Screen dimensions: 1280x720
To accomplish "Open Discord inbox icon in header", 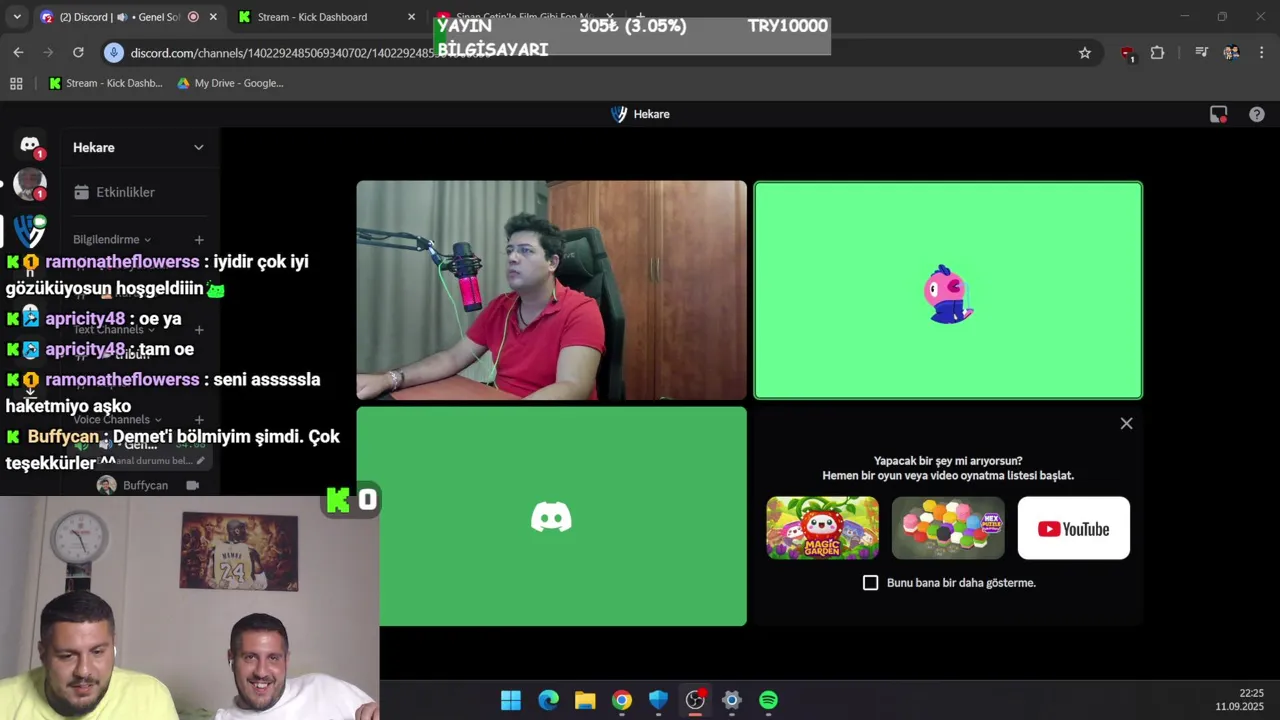I will [x=1218, y=114].
